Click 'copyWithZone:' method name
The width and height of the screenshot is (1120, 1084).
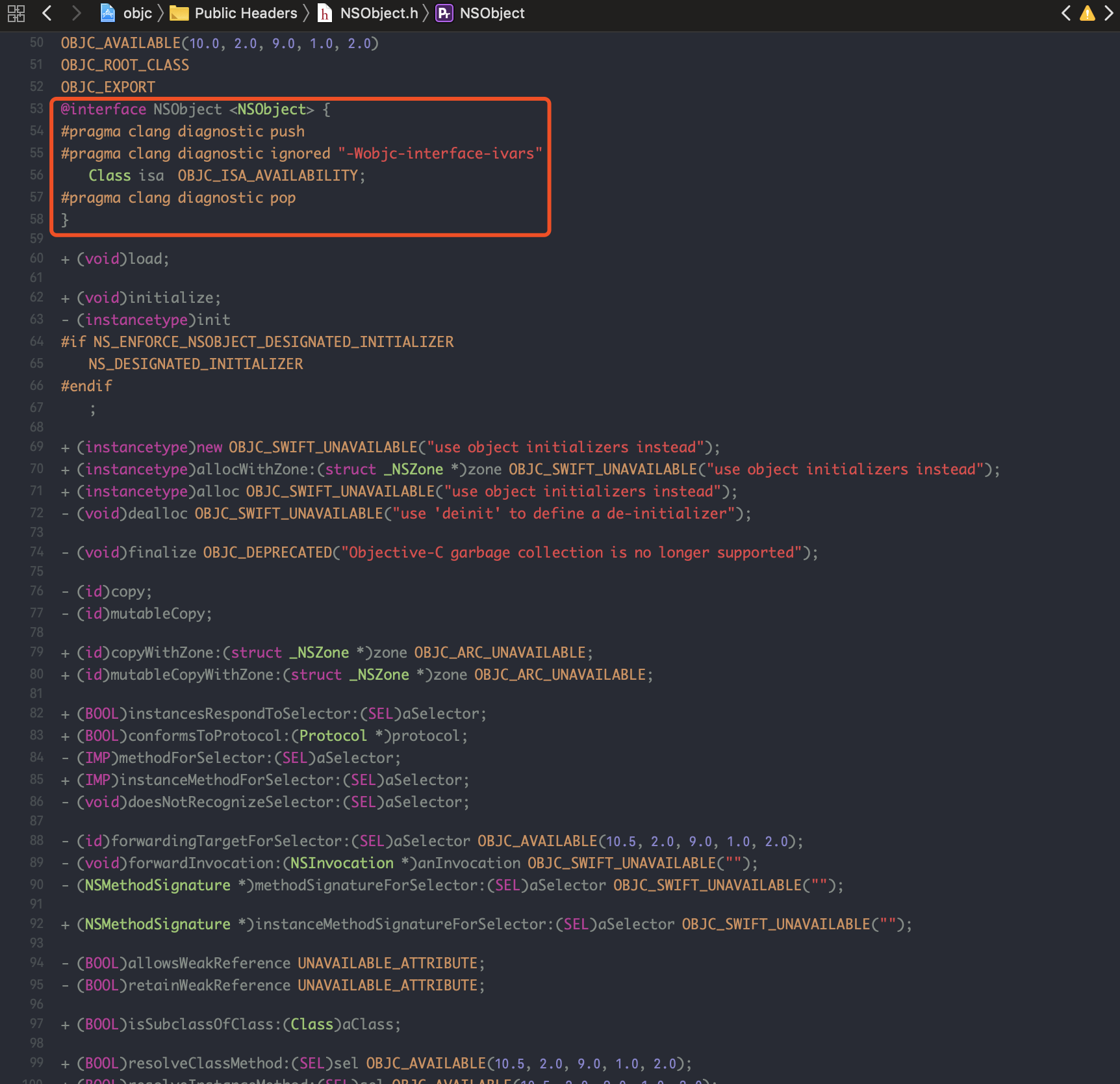pyautogui.click(x=166, y=652)
